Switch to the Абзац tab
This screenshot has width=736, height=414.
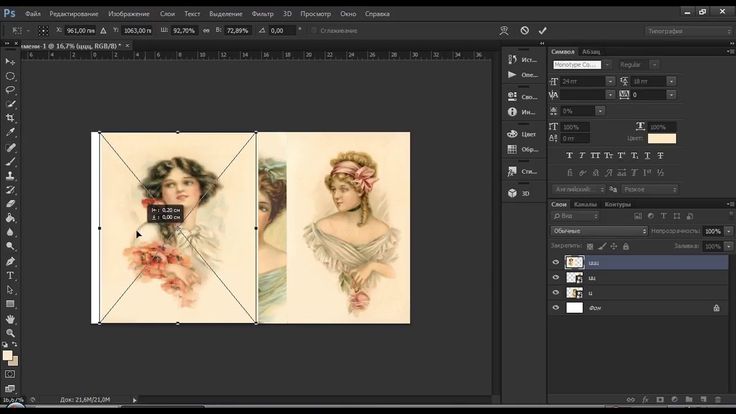pyautogui.click(x=592, y=50)
